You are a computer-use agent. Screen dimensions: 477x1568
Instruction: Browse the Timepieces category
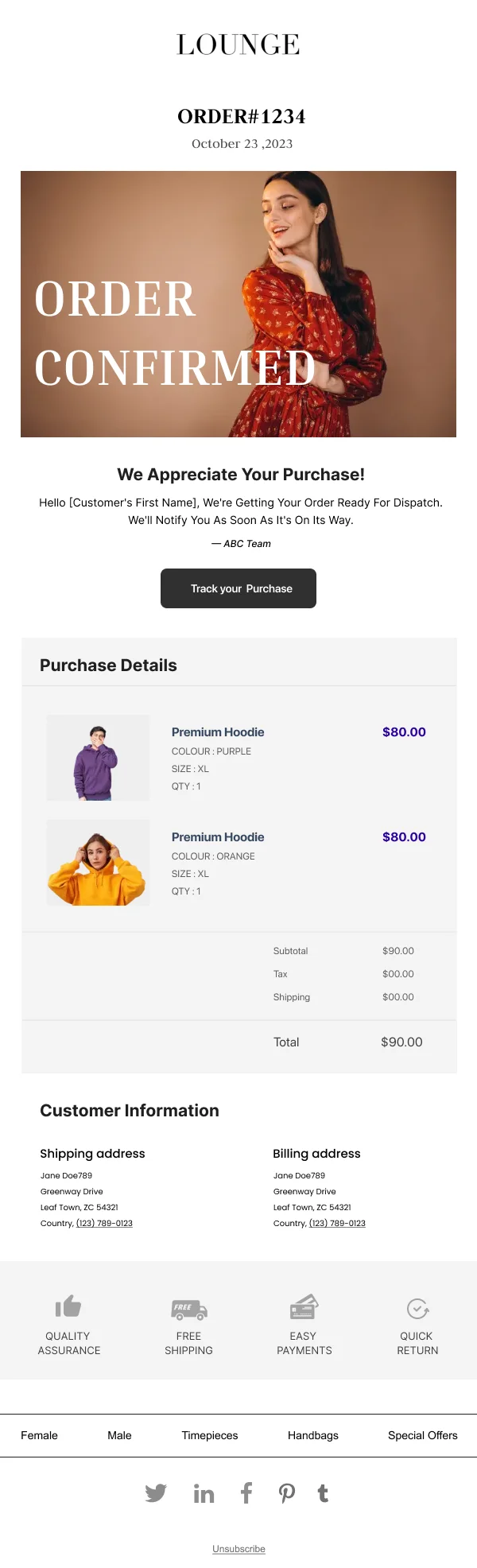pos(209,1435)
